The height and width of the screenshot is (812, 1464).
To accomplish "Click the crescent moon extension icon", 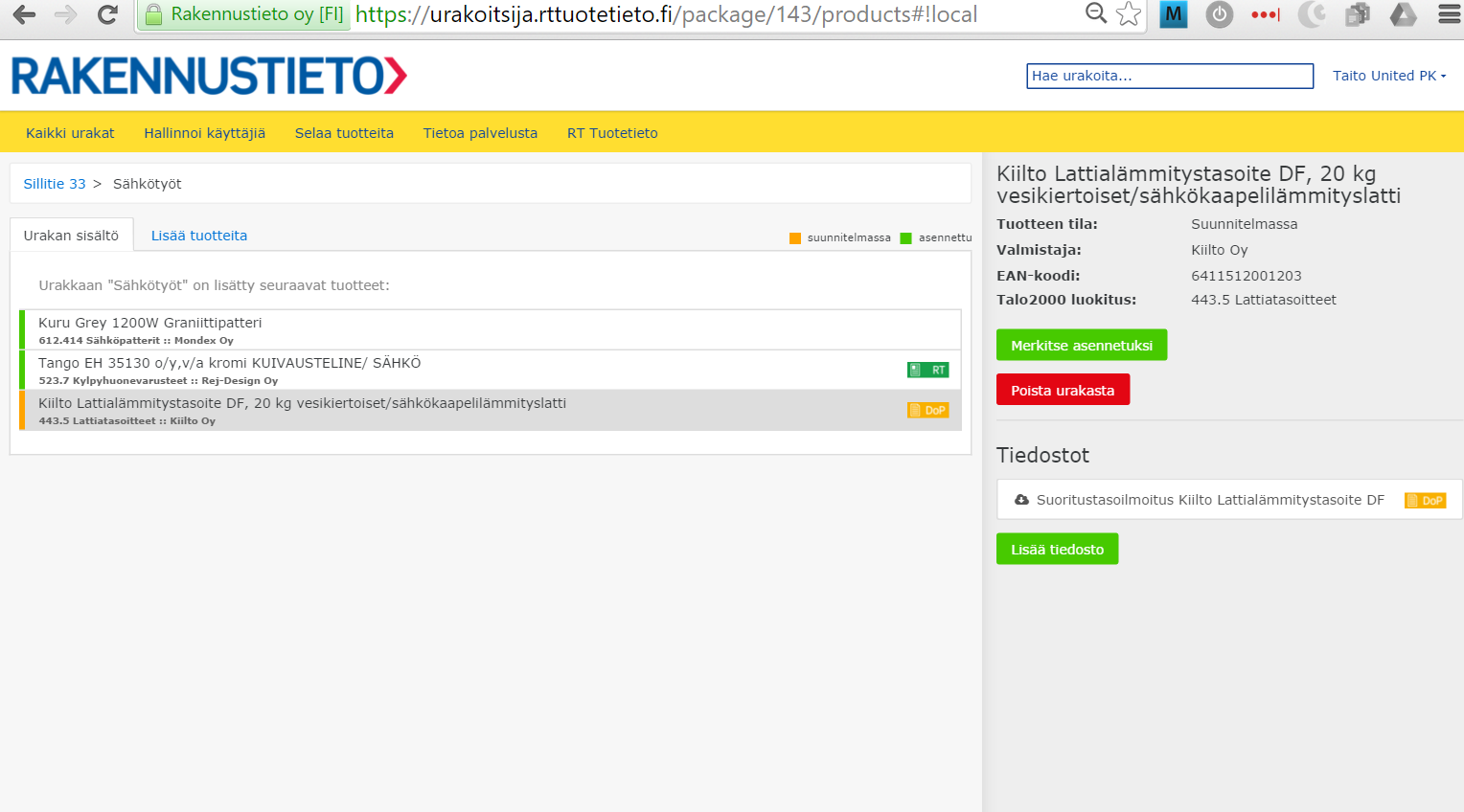I will [x=1312, y=14].
